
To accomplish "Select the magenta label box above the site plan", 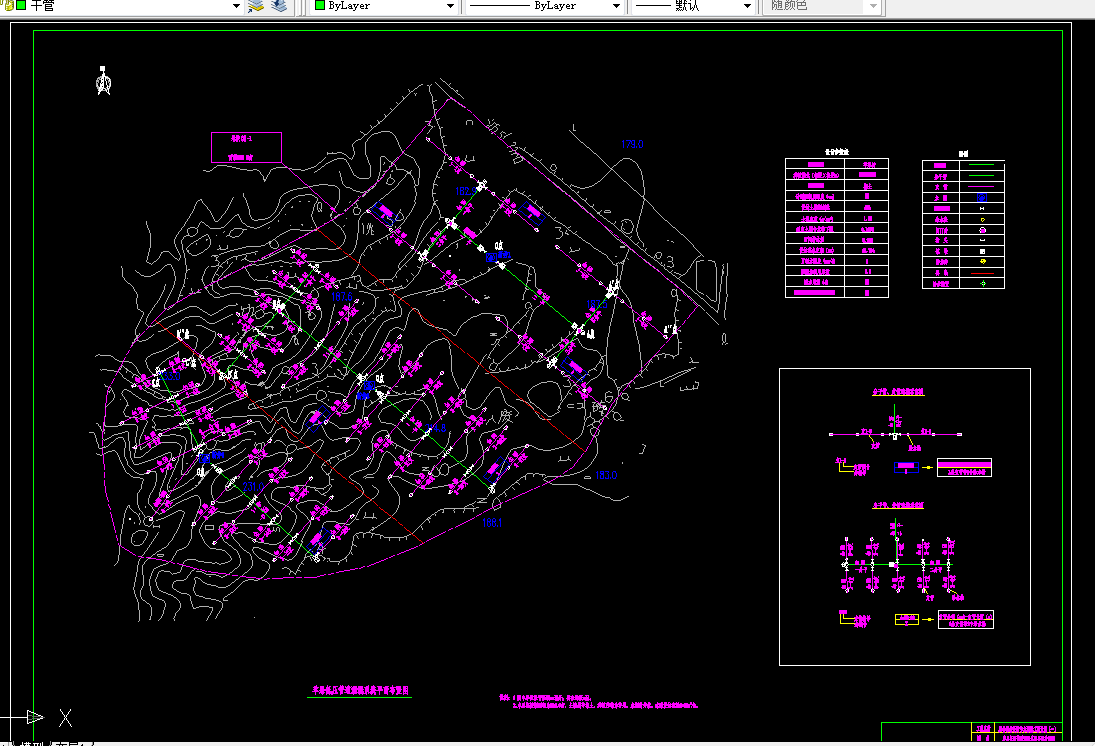I will (246, 147).
